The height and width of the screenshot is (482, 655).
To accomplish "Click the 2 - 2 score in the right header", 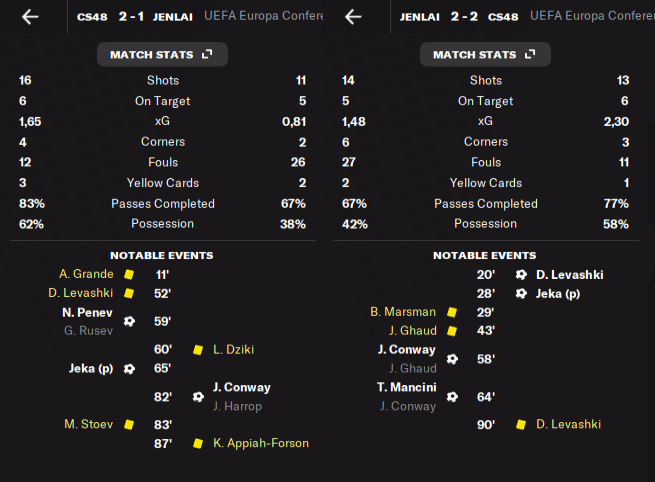I will [x=463, y=17].
